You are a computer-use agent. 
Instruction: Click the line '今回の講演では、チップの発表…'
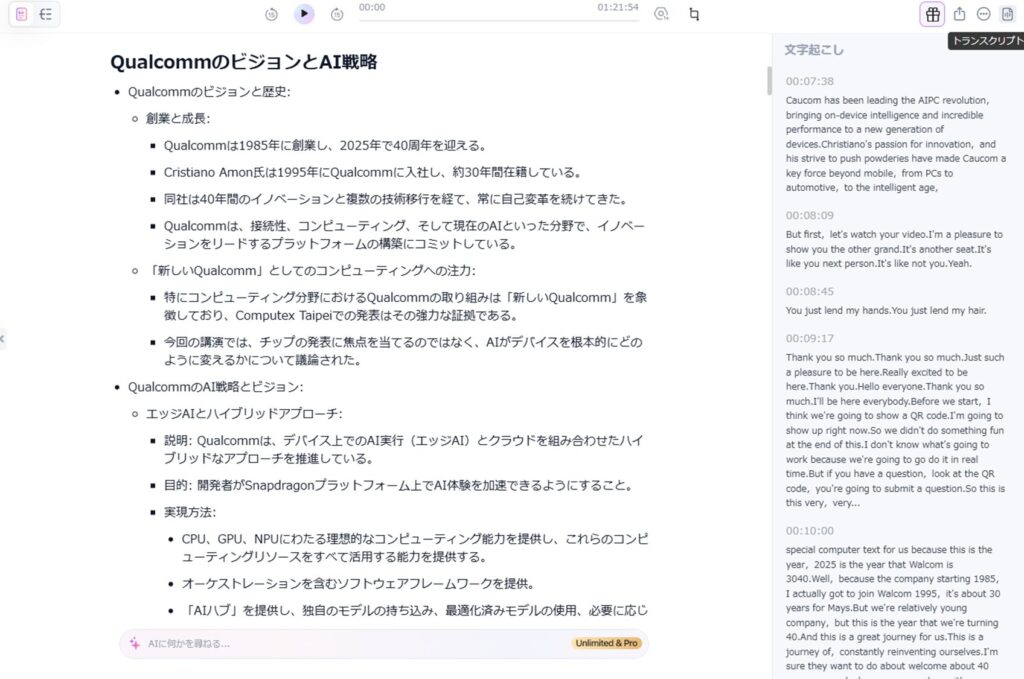click(403, 351)
